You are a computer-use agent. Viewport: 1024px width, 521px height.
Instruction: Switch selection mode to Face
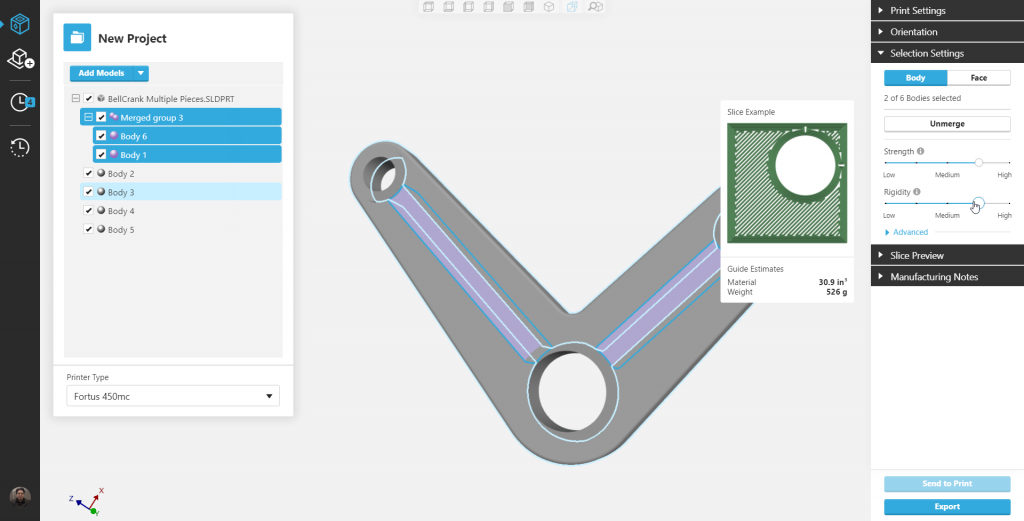click(x=978, y=78)
